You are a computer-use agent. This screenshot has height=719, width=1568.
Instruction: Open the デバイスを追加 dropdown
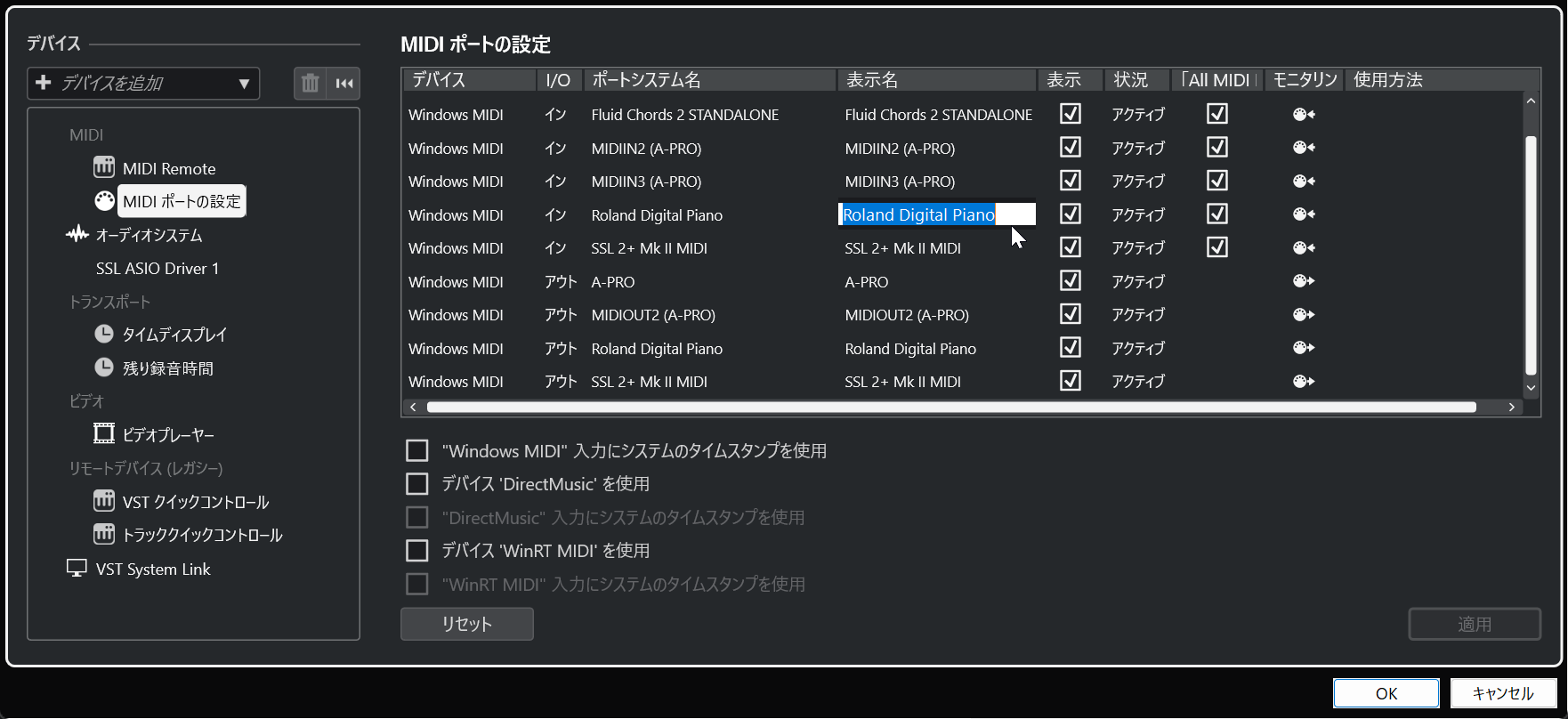[143, 84]
